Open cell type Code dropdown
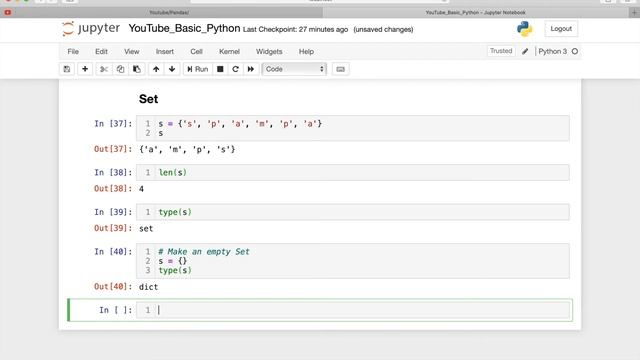640x360 pixels. click(x=294, y=69)
